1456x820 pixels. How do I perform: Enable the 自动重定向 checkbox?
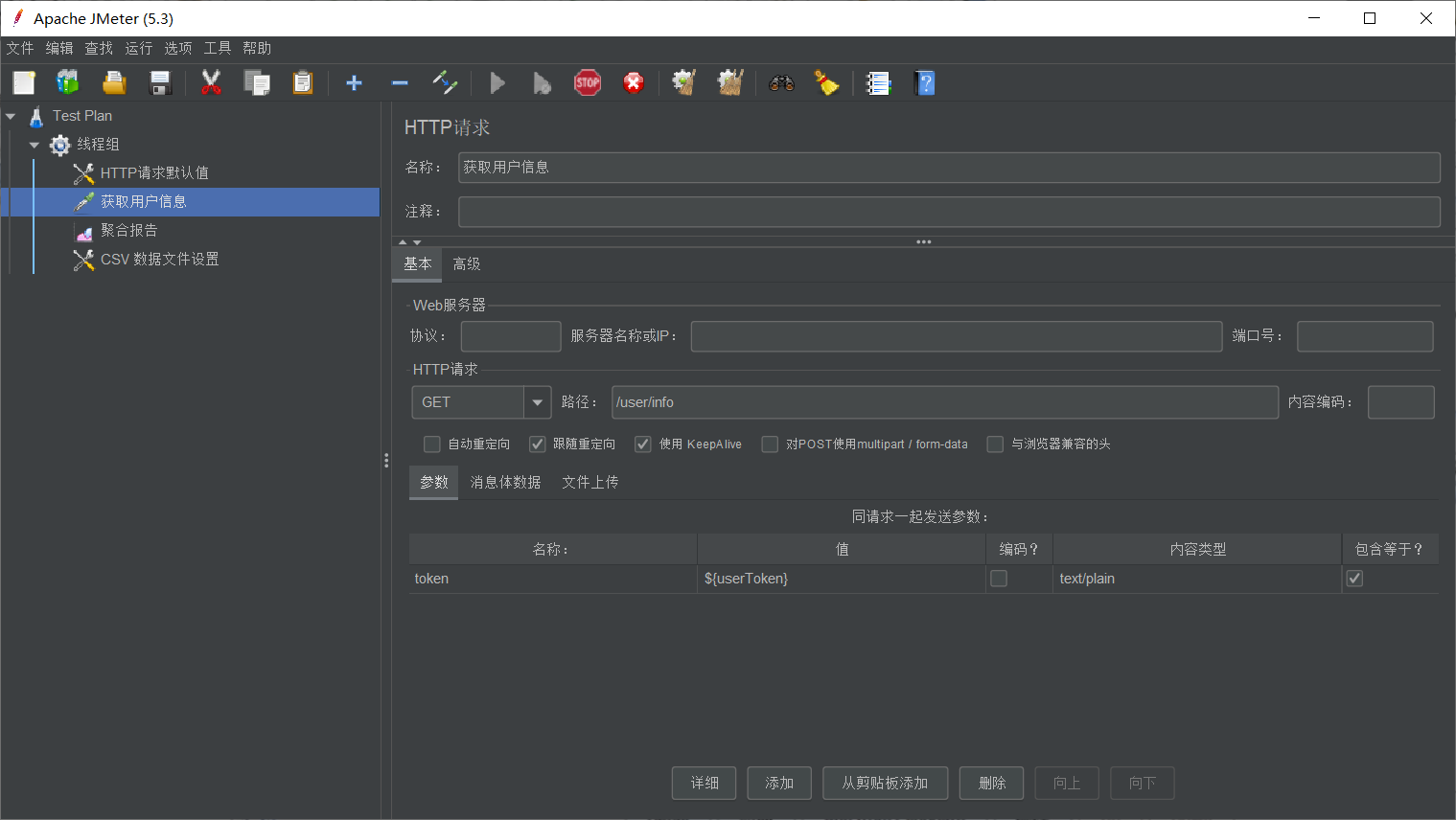[x=432, y=444]
